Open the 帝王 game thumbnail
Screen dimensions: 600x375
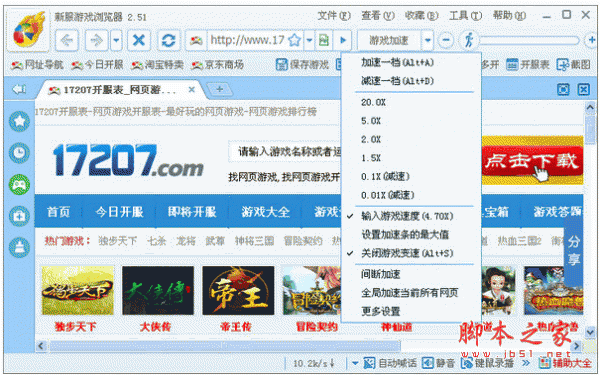coord(238,290)
